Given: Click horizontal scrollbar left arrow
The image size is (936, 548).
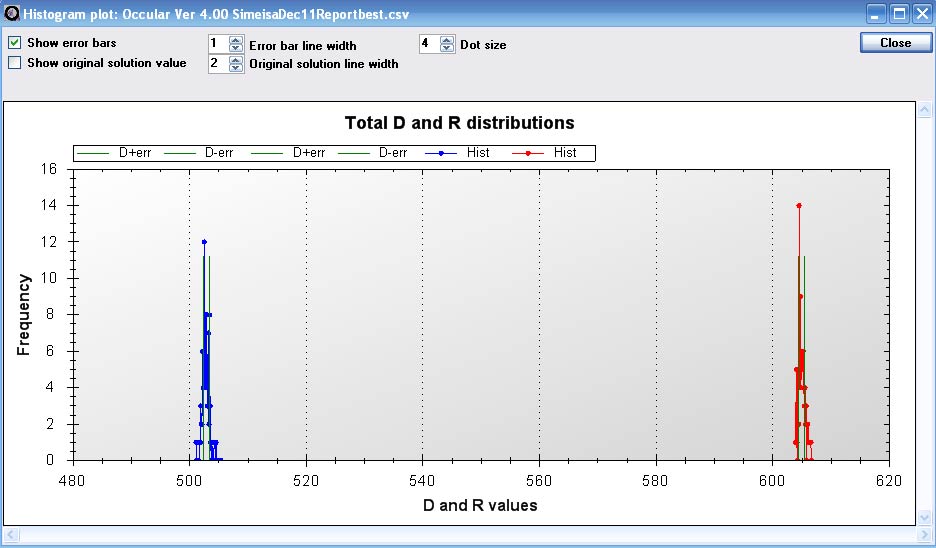Looking at the screenshot, I should click(x=10, y=534).
